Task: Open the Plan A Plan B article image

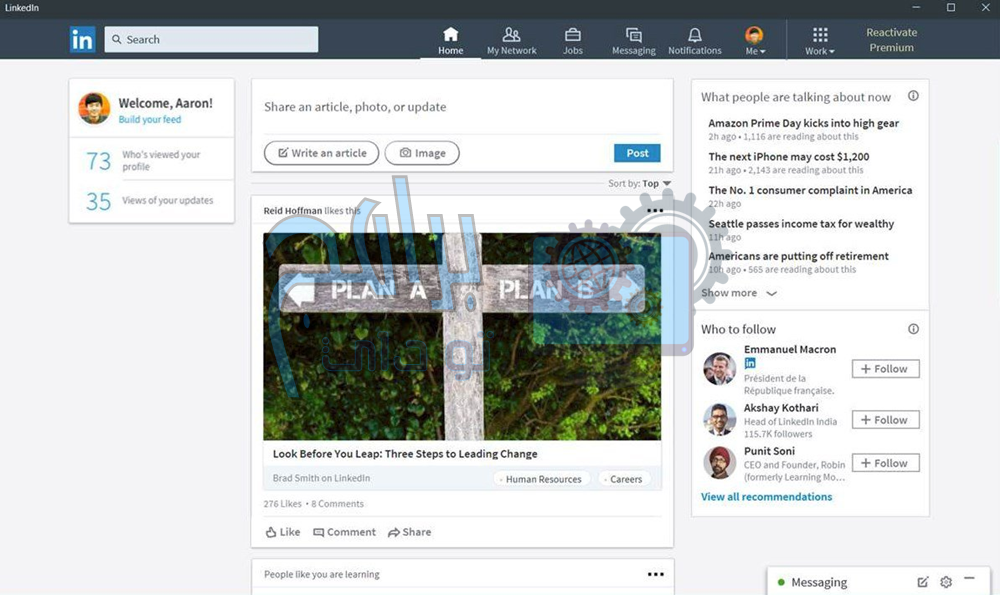Action: pos(462,336)
